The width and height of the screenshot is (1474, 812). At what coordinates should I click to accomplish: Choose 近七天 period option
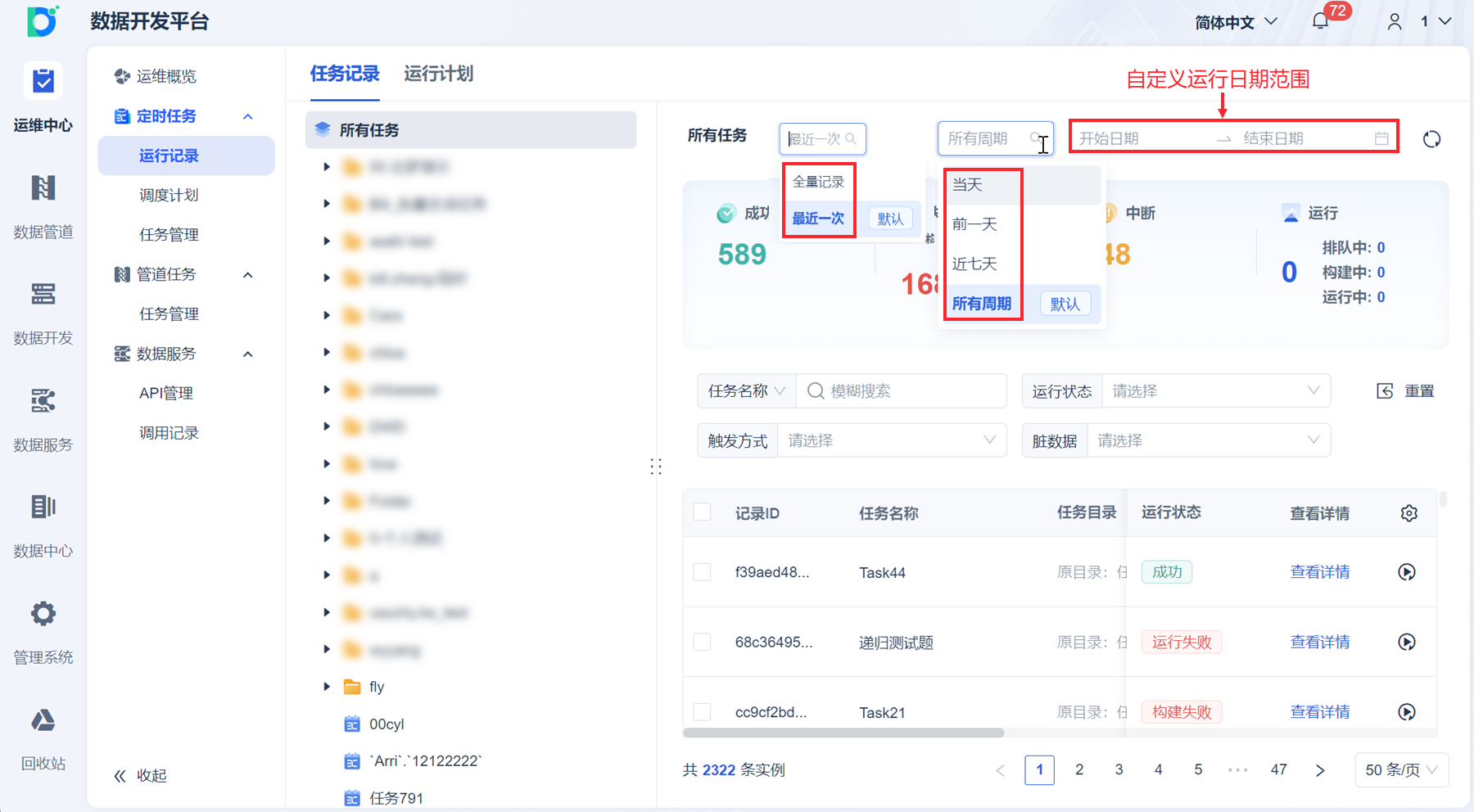(974, 264)
